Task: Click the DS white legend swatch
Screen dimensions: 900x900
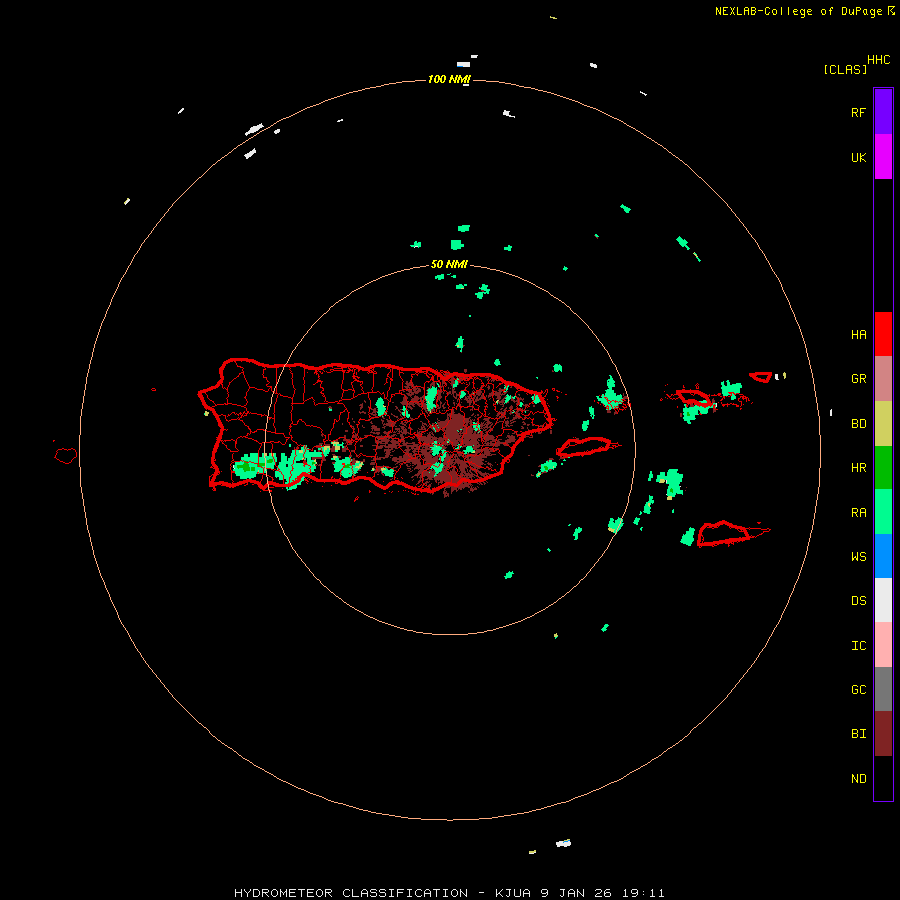Action: 883,600
